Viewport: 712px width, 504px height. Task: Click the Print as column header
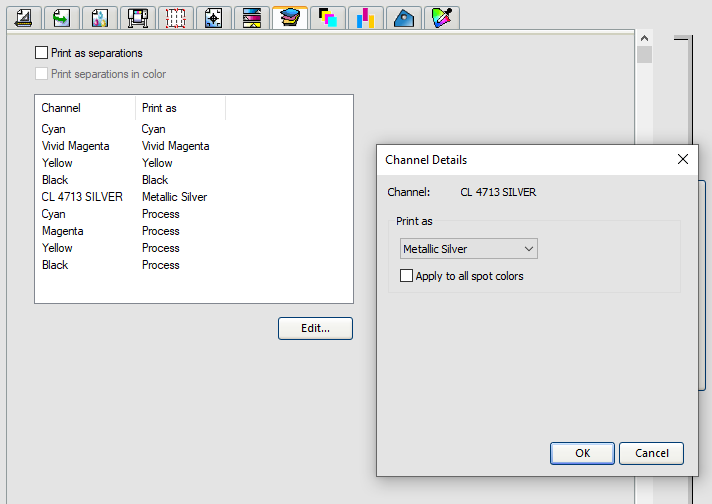click(x=180, y=108)
